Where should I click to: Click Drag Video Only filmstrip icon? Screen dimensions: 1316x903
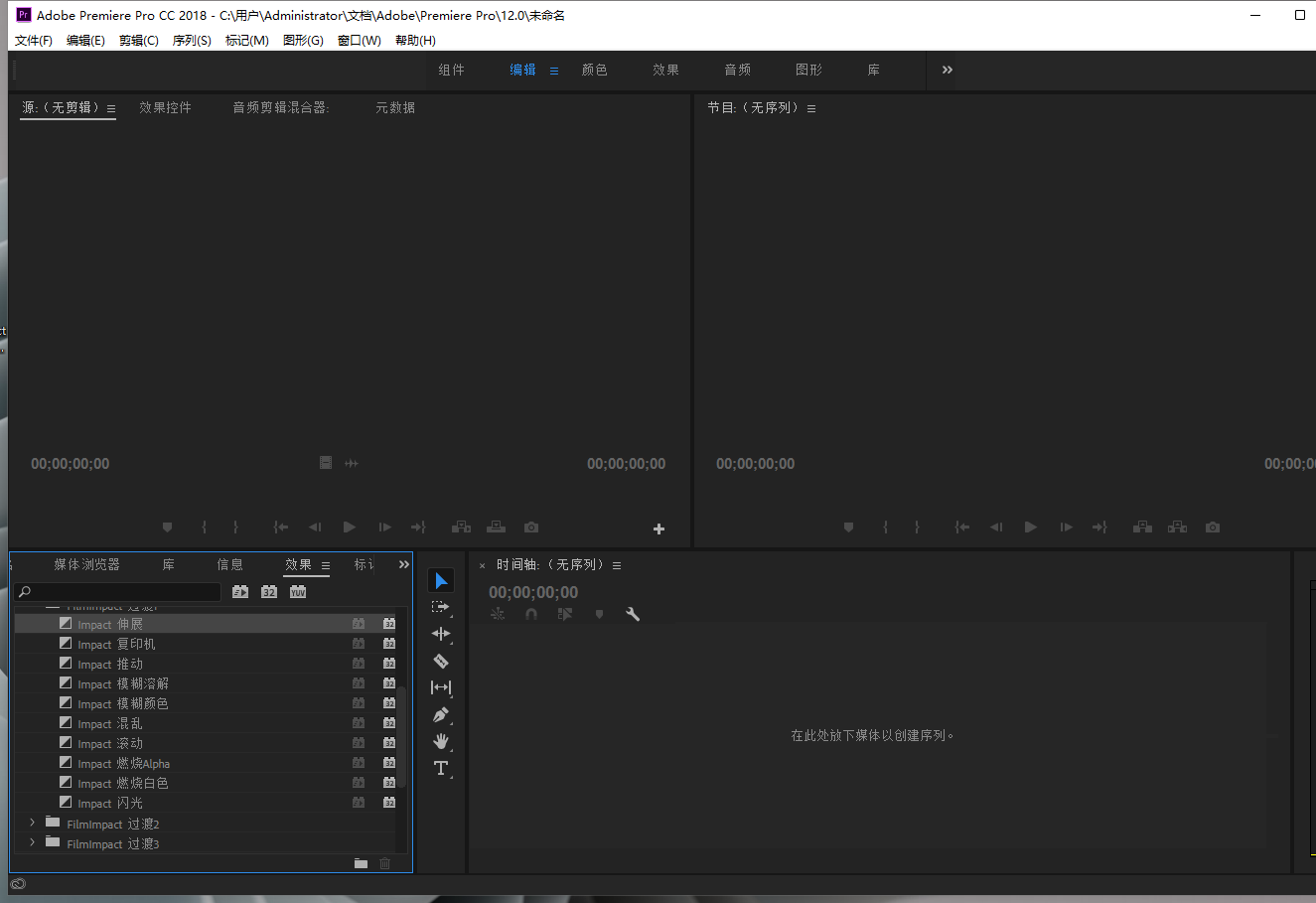[326, 463]
